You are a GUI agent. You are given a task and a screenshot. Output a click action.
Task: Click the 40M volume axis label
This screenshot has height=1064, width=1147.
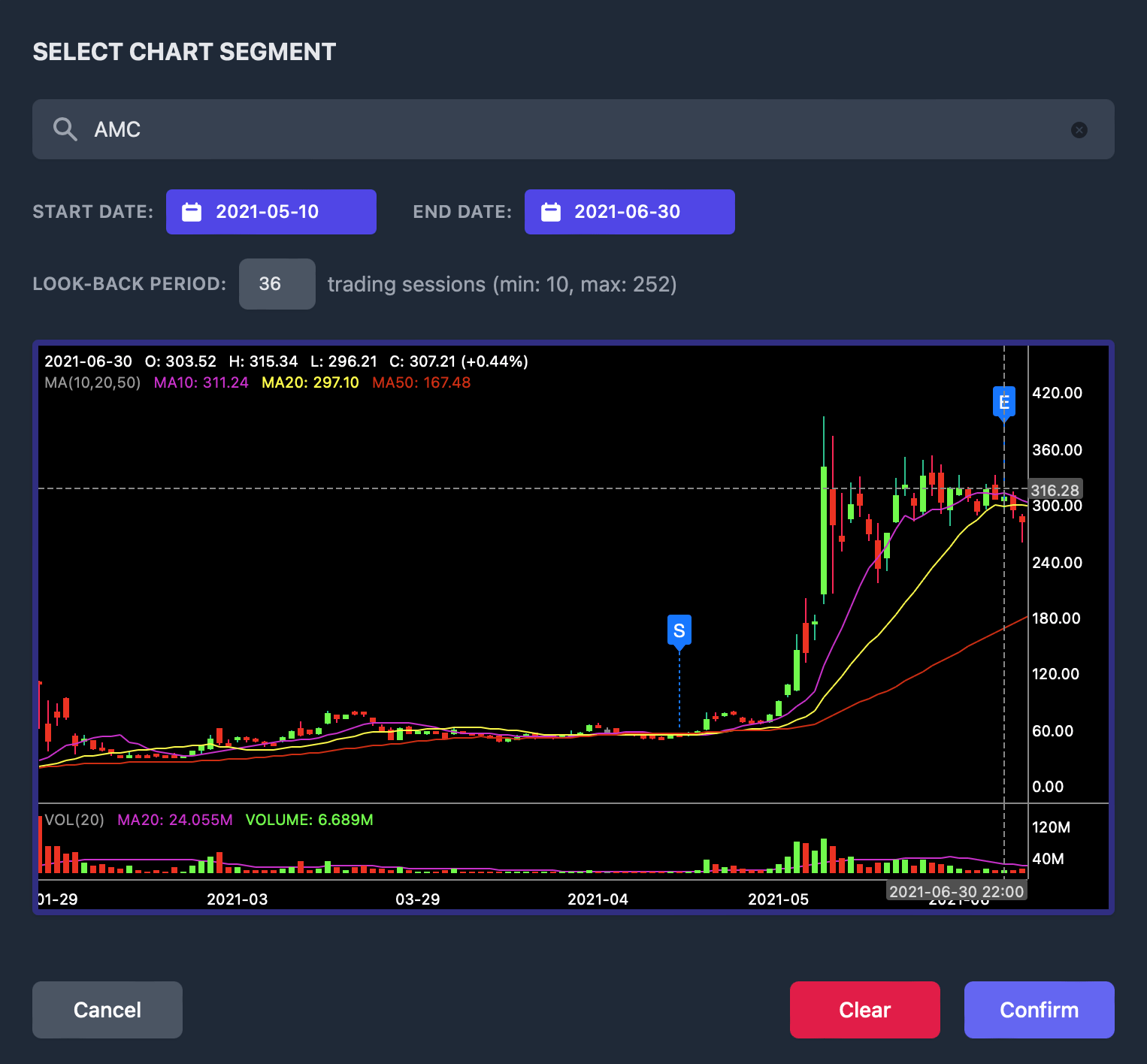pyautogui.click(x=1048, y=859)
